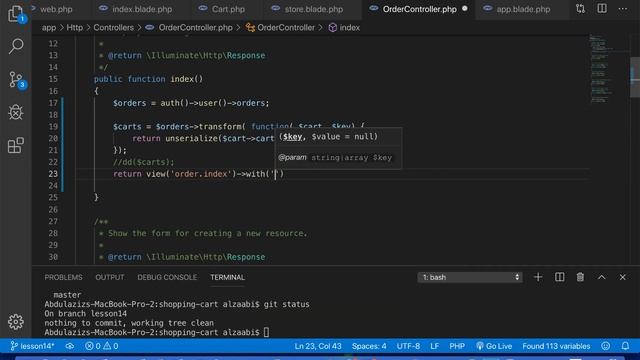This screenshot has width=640, height=360.
Task: Switch to the web.php tab
Action: click(x=56, y=9)
